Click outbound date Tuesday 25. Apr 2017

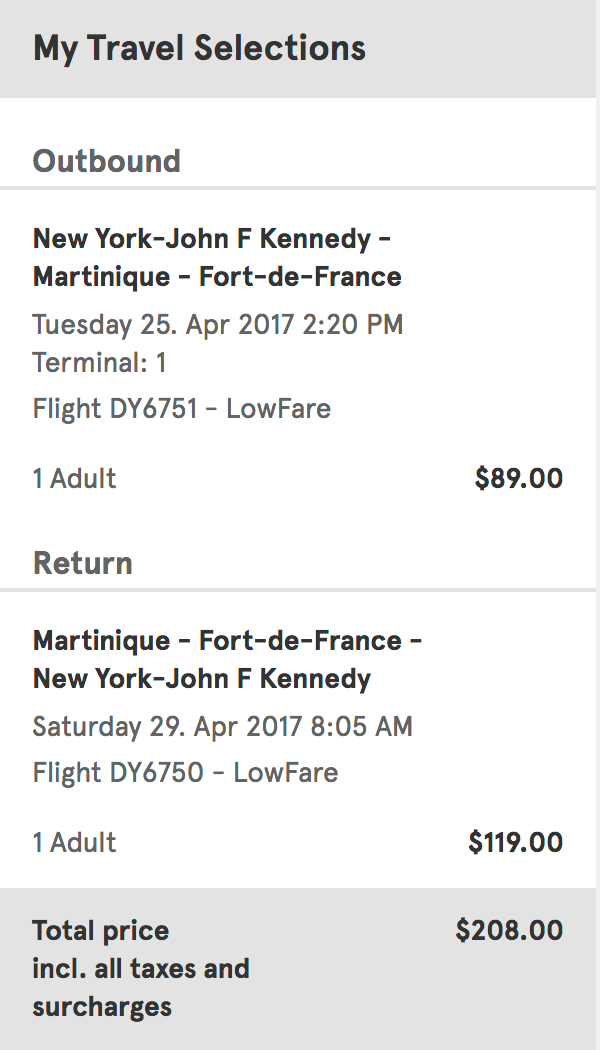coord(154,325)
